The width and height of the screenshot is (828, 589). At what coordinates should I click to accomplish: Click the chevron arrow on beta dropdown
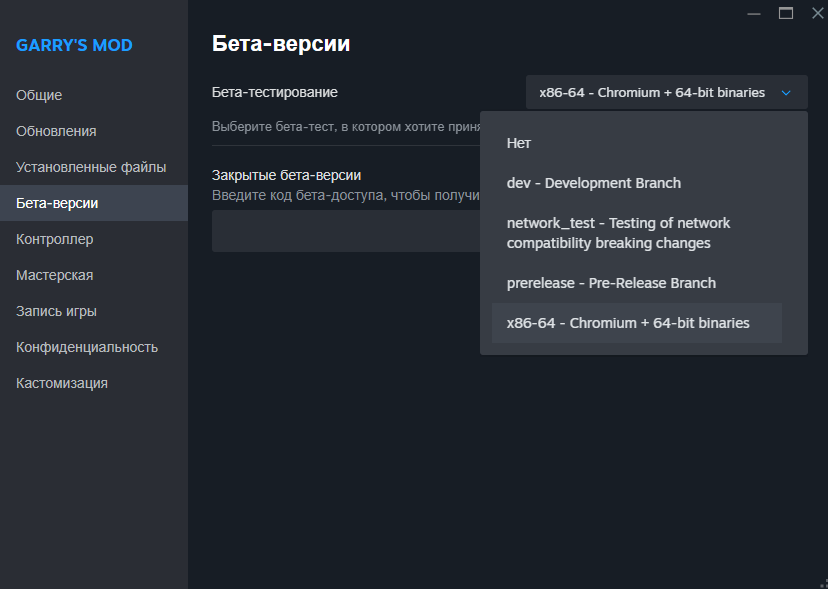click(x=786, y=93)
